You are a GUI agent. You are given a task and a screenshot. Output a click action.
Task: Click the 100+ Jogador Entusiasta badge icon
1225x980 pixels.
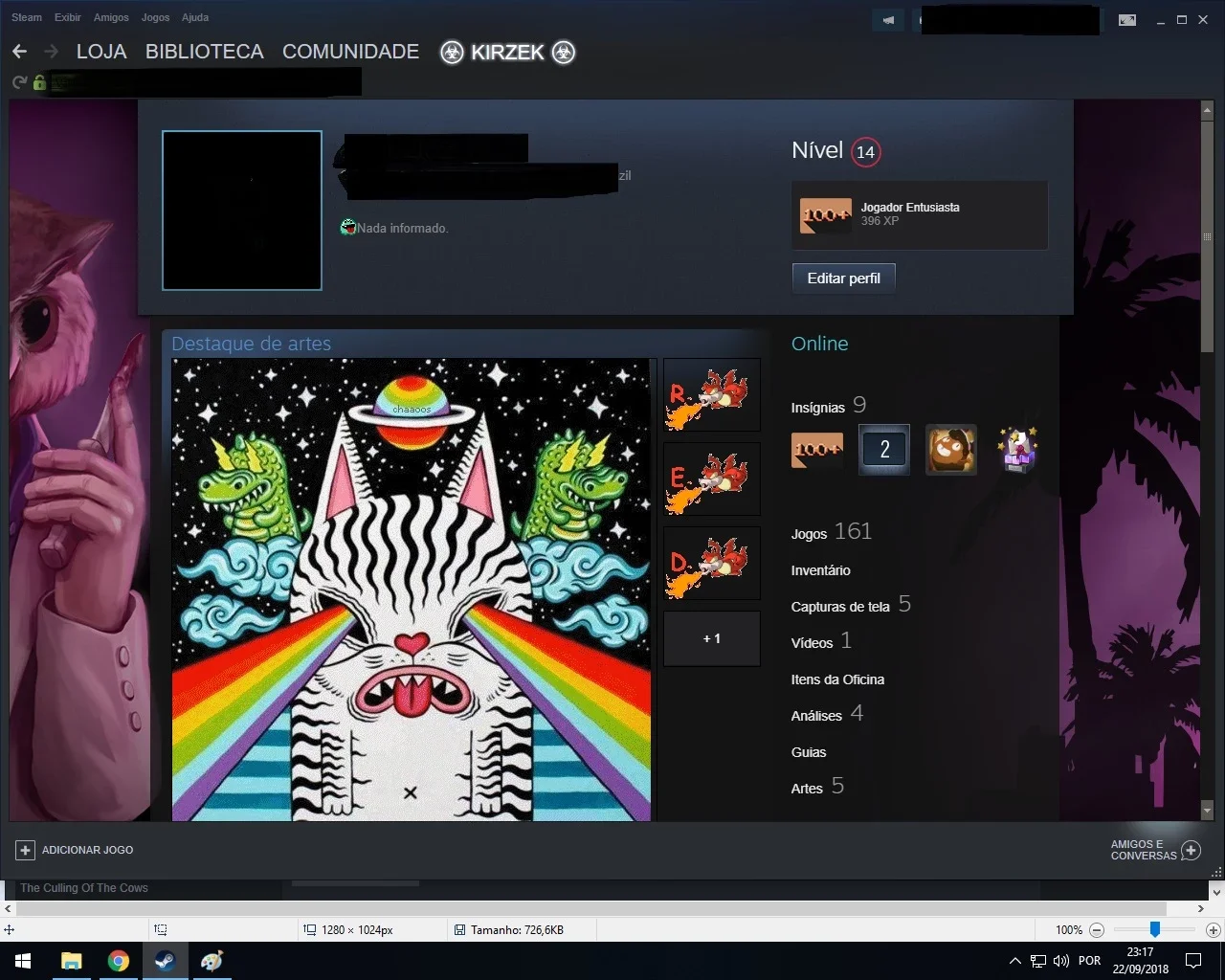[825, 214]
